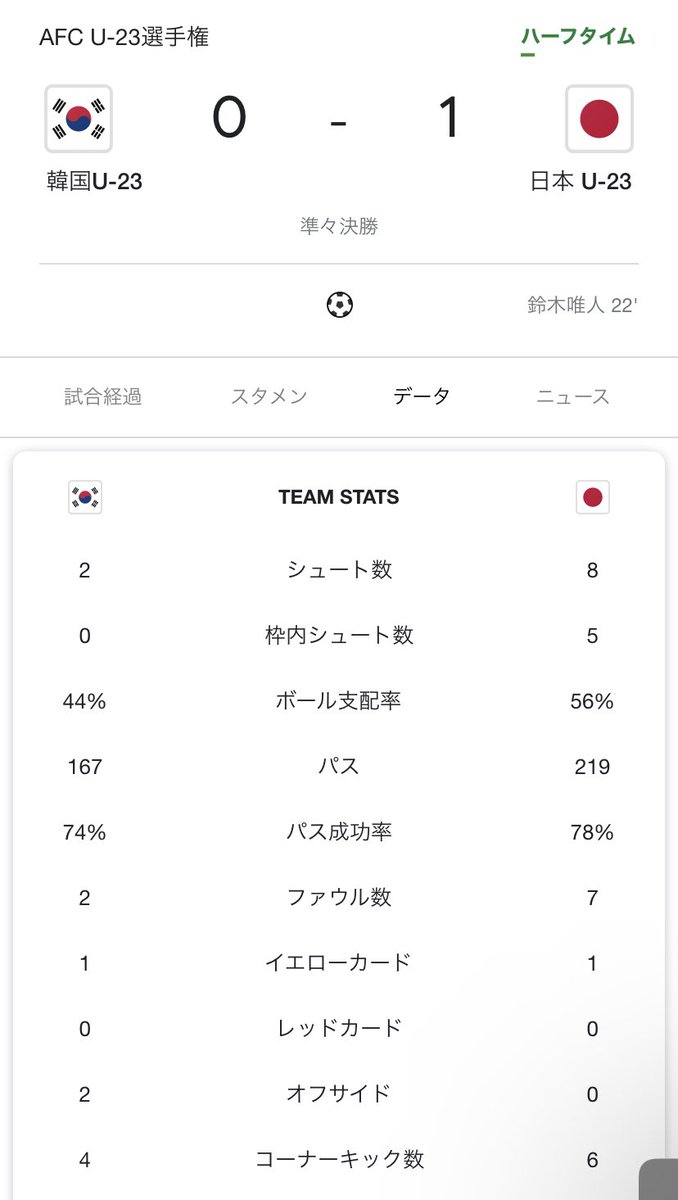This screenshot has width=678, height=1200.
Task: Switch to the スタメン tab
Action: point(269,396)
